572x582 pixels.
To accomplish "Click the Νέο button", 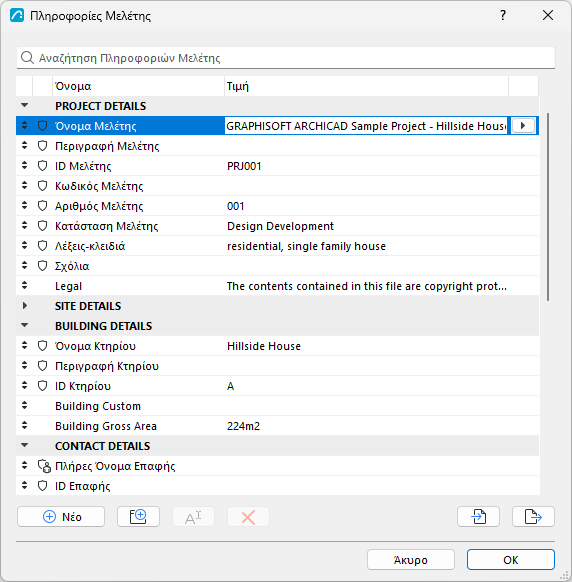I will [x=61, y=517].
